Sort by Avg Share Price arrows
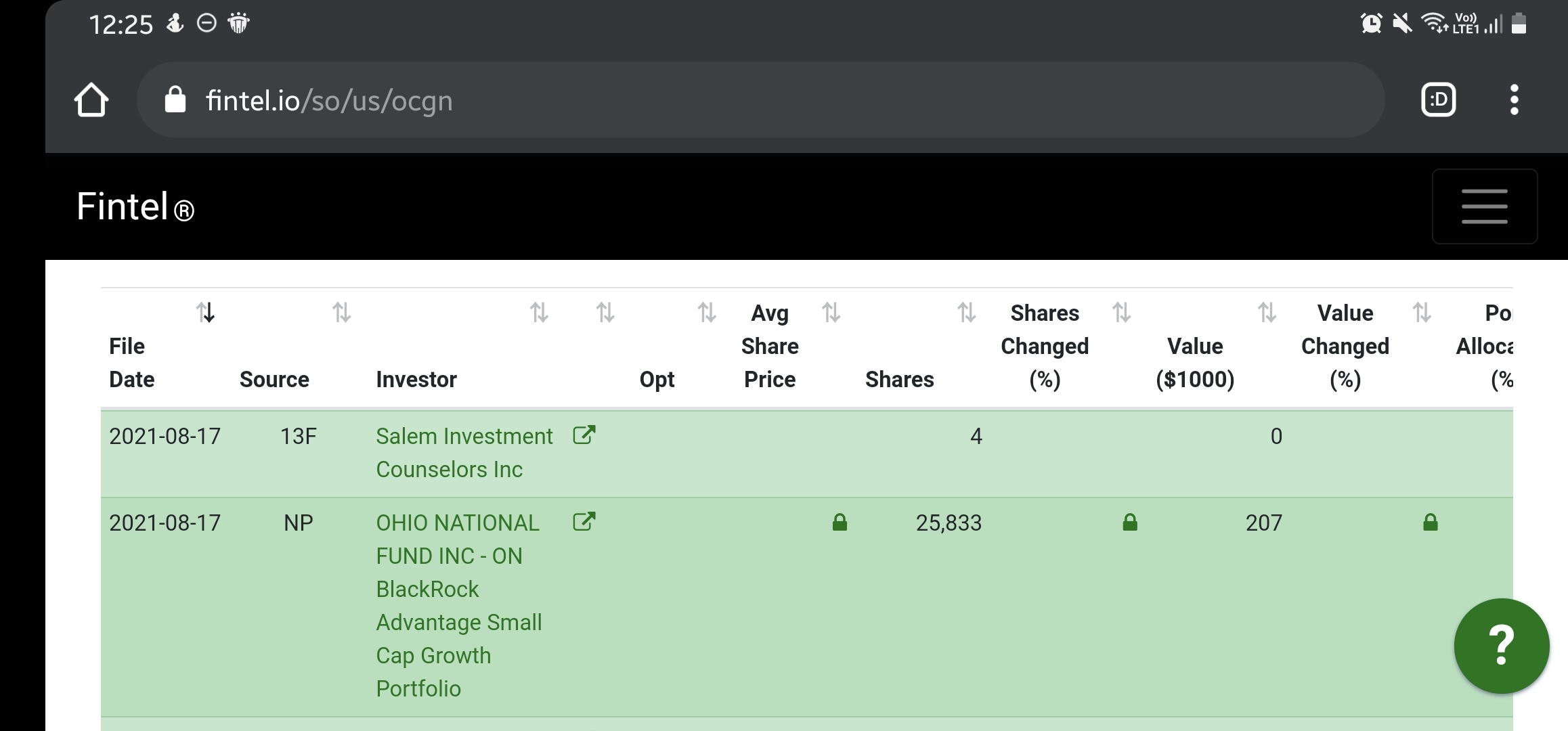Screen dimensions: 1568x731 coord(831,313)
